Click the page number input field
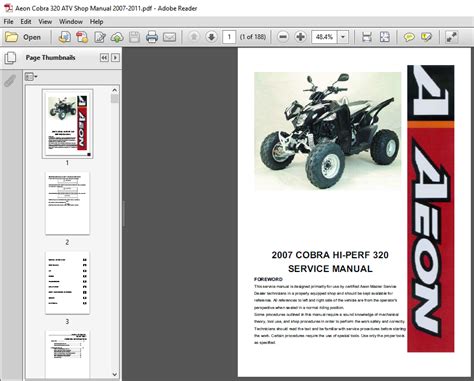The image size is (474, 381). (229, 37)
